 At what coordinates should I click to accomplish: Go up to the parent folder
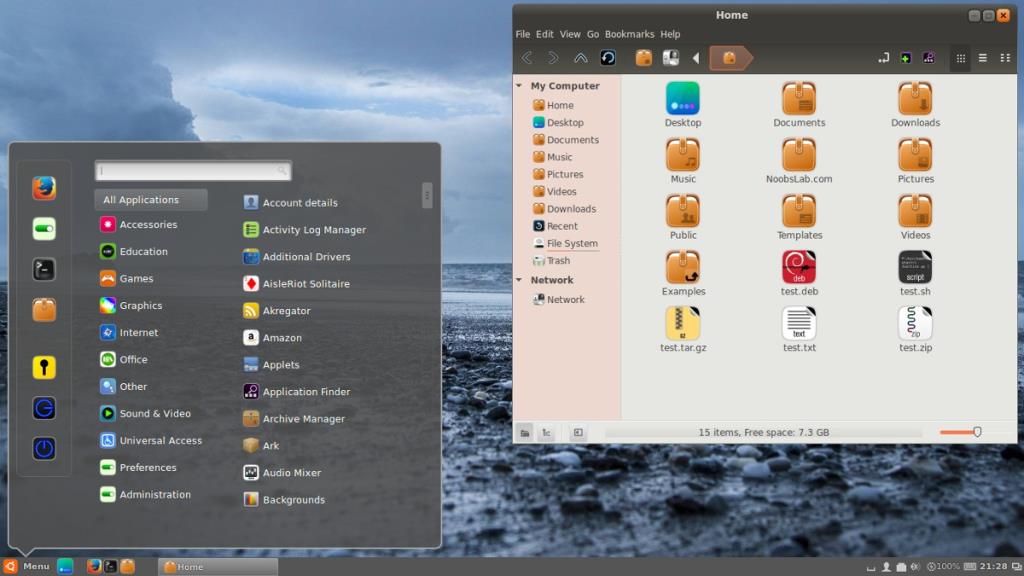coord(580,58)
